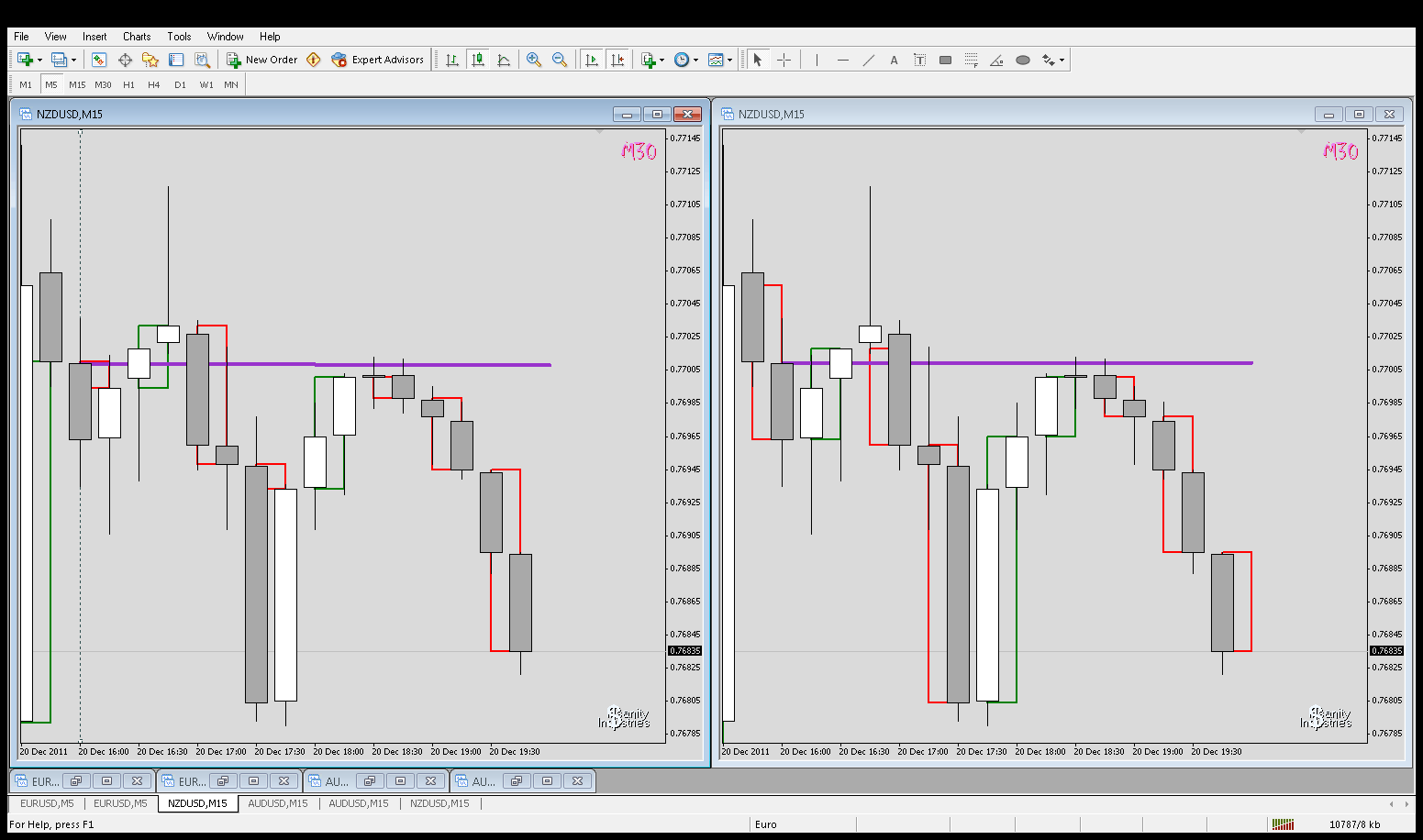The height and width of the screenshot is (840, 1423).
Task: Zoom out on the chart
Action: (x=560, y=60)
